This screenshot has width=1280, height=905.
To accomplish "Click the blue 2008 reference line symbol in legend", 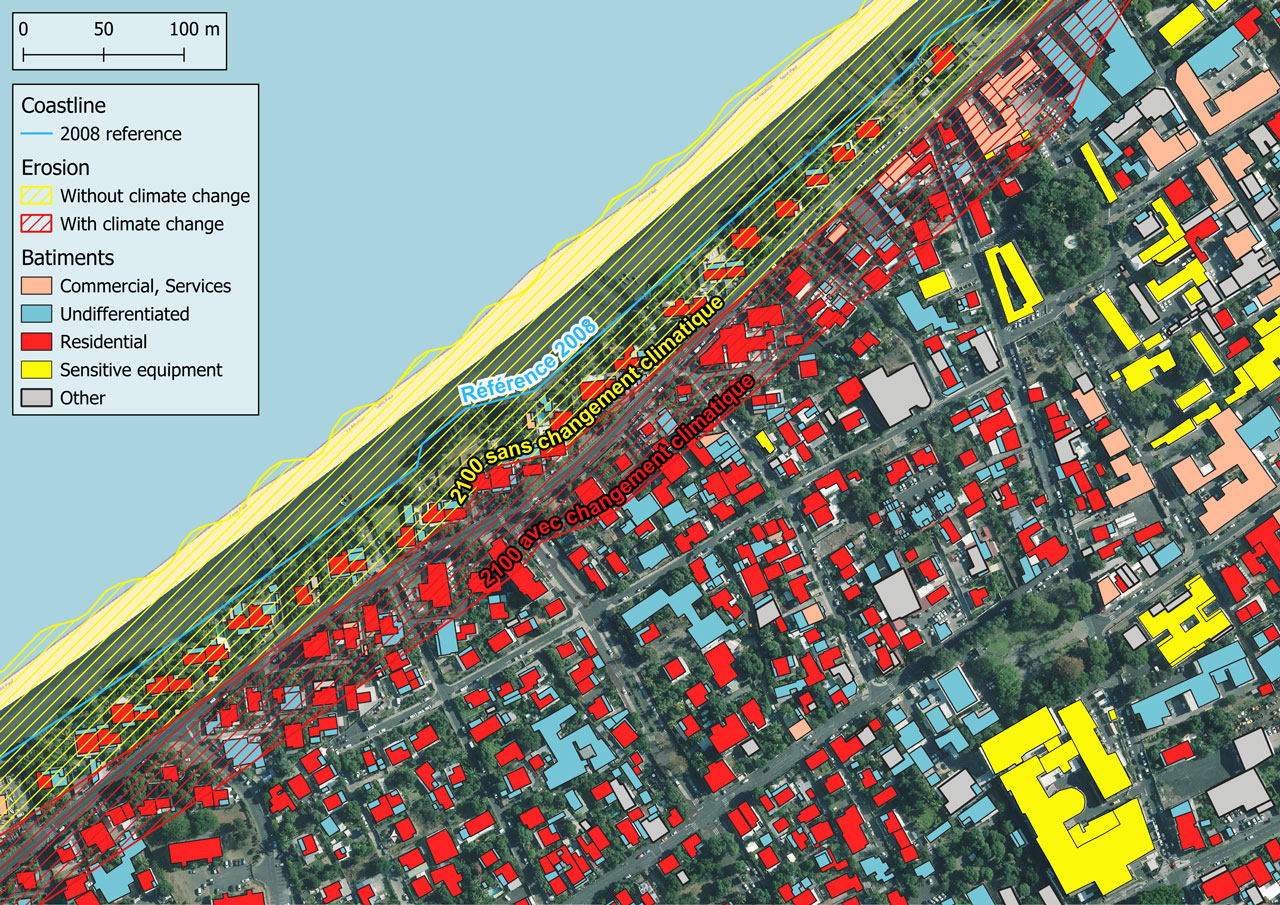I will point(37,134).
